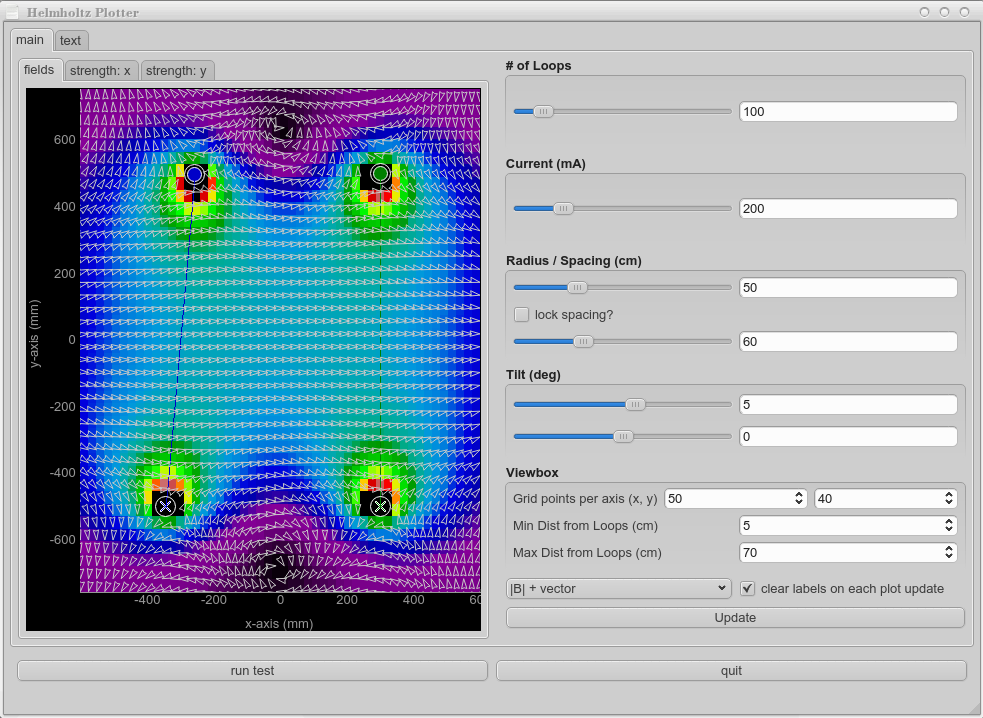The height and width of the screenshot is (718, 983).
Task: Click the green coil marker at top-right of plot
Action: coord(380,174)
